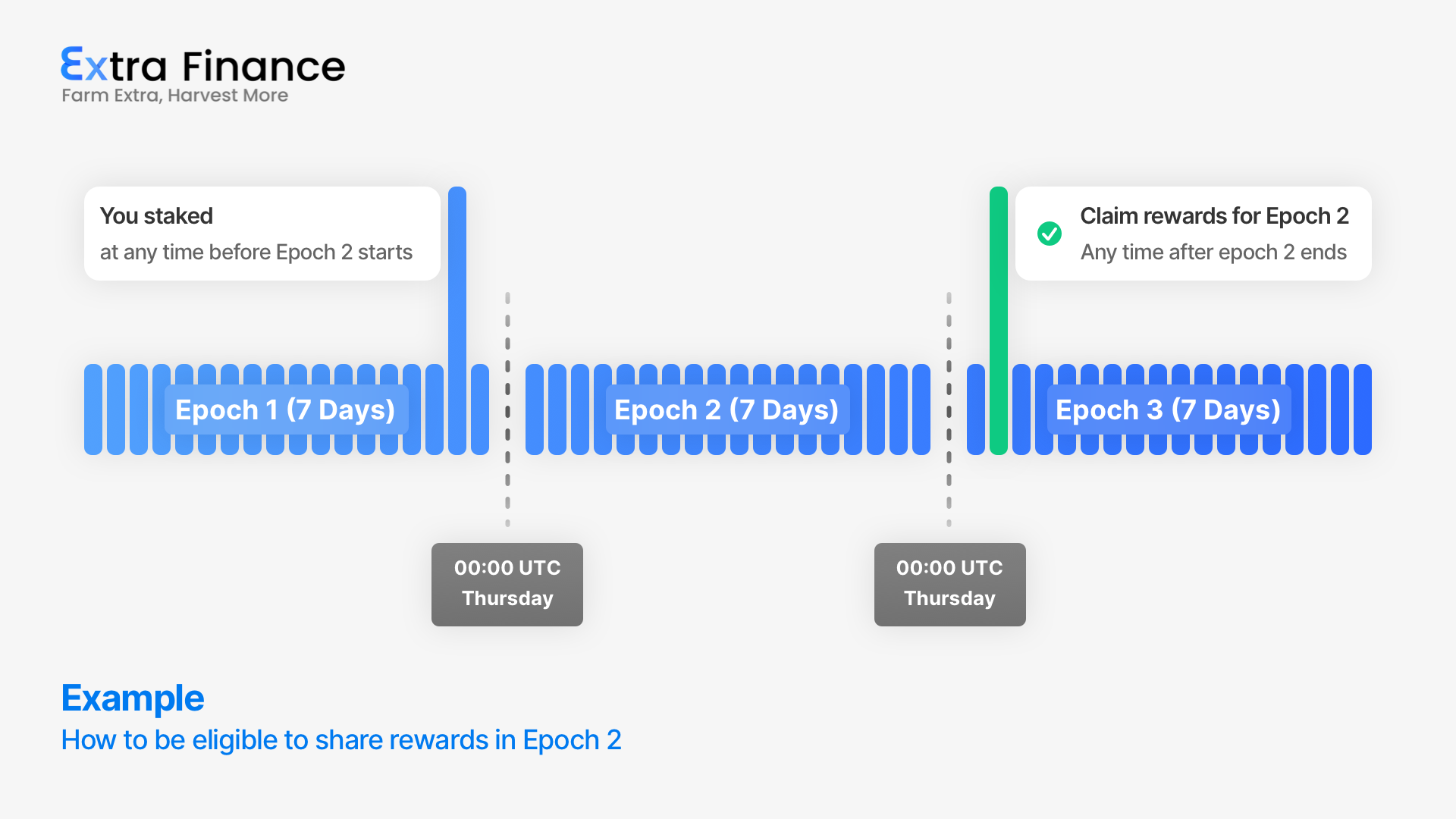1456x819 pixels.
Task: Click the "You staked" heading
Action: tap(156, 216)
